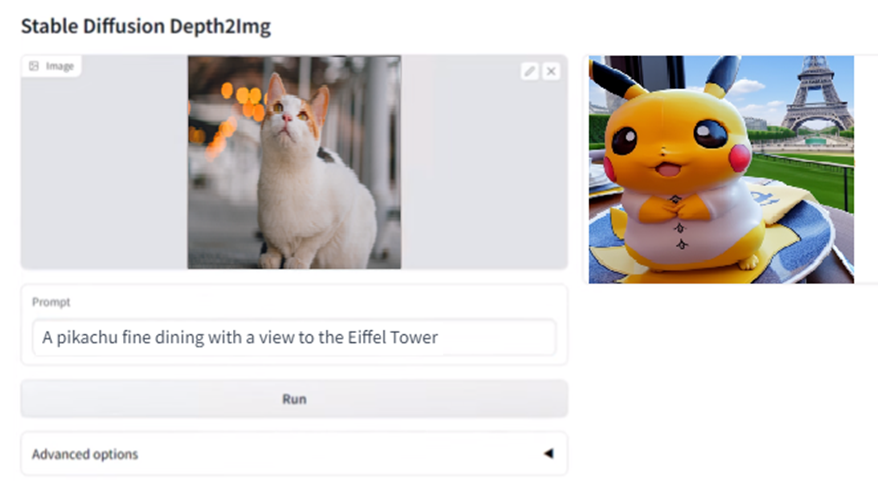Run the depth2img generation
This screenshot has width=878, height=501.
coord(295,399)
